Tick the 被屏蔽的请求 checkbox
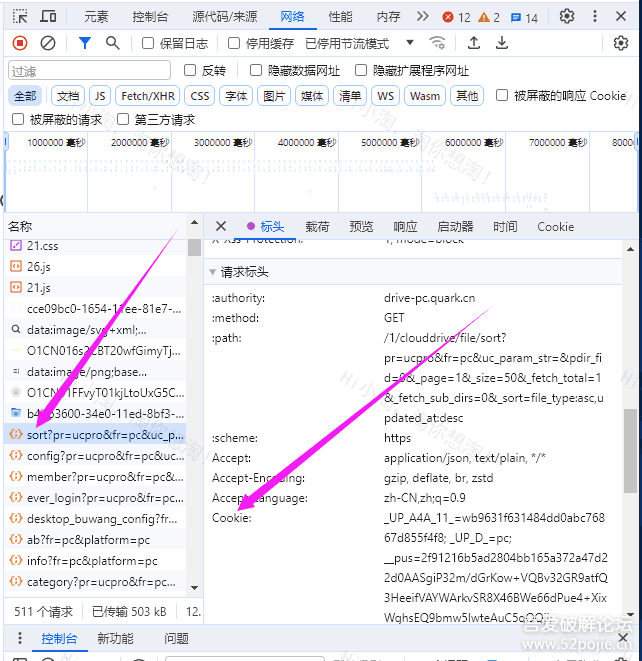This screenshot has width=642, height=661. (x=18, y=119)
